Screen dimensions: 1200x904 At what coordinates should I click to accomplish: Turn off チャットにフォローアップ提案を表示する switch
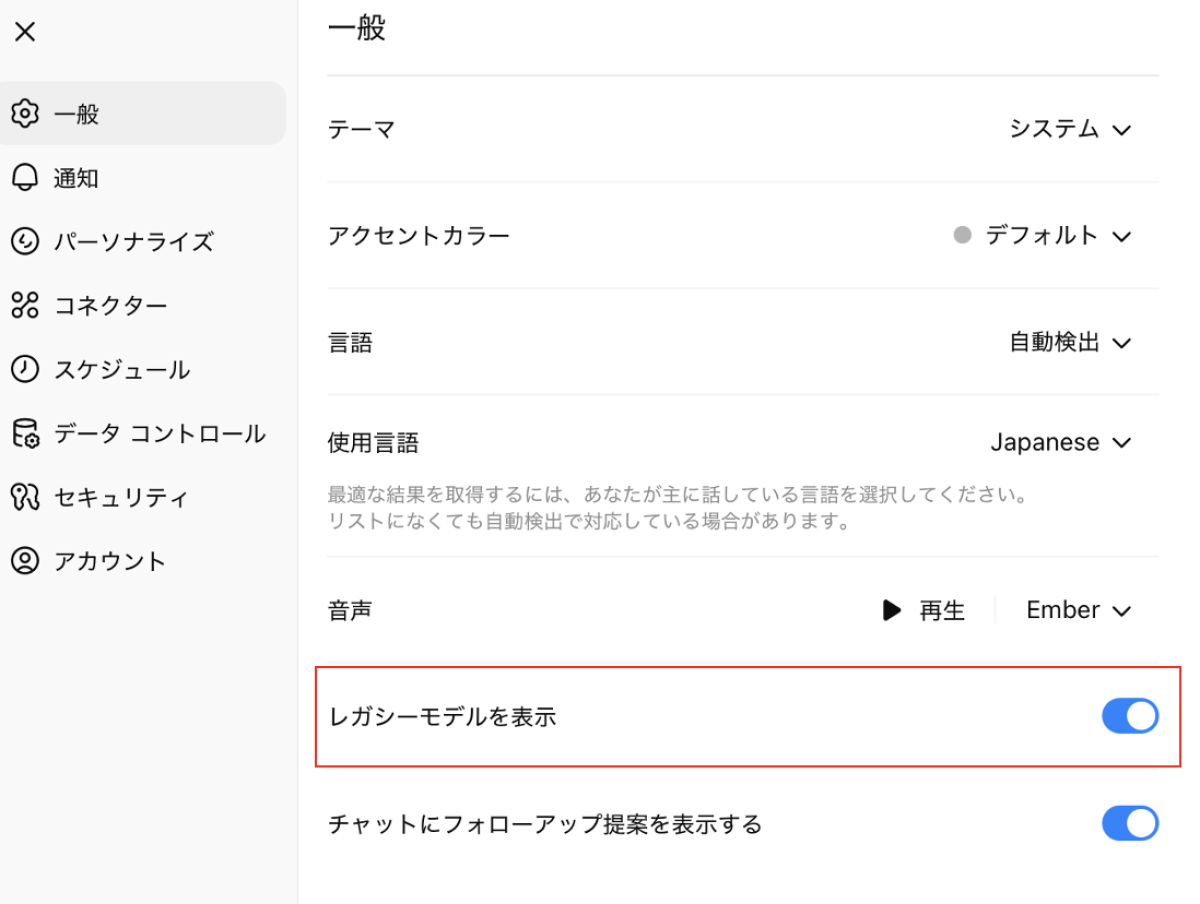(1130, 824)
